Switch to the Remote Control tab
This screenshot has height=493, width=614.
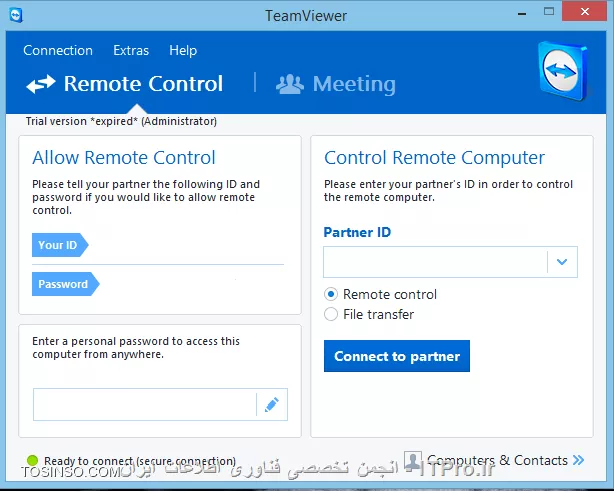pos(125,84)
